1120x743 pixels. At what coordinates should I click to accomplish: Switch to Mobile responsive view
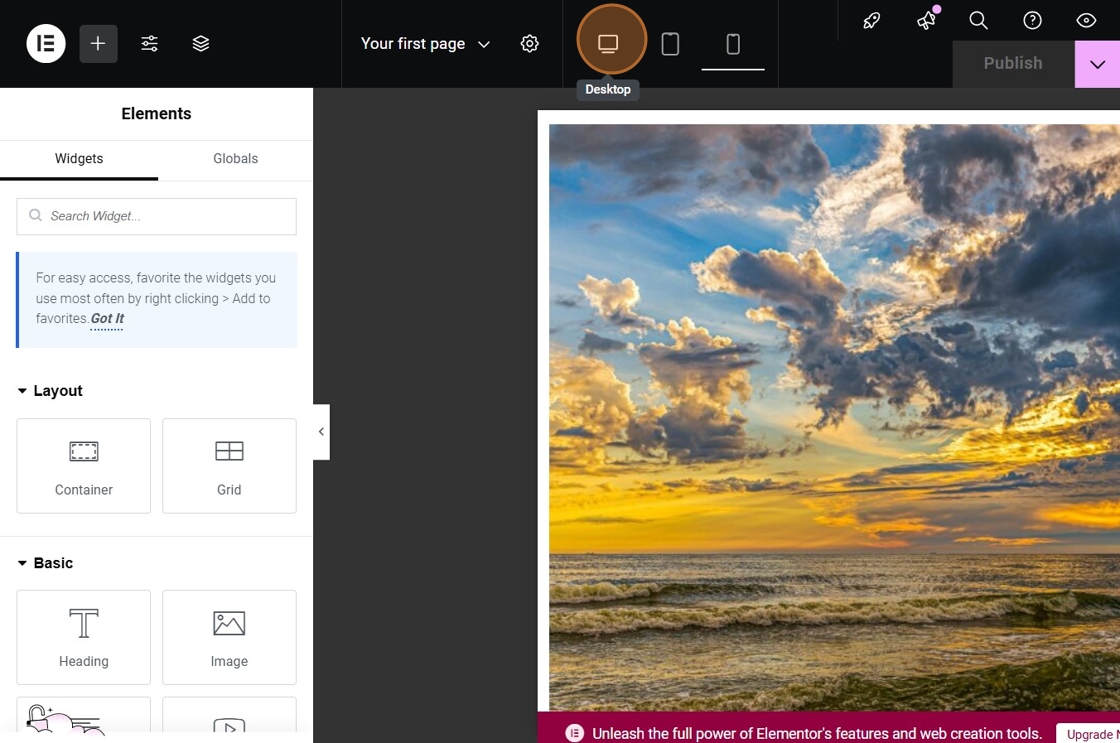pyautogui.click(x=733, y=44)
